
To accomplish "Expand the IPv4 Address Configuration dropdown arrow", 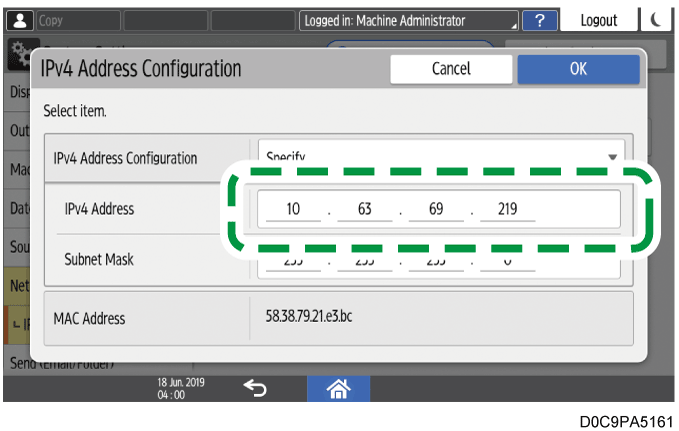I will [x=611, y=157].
